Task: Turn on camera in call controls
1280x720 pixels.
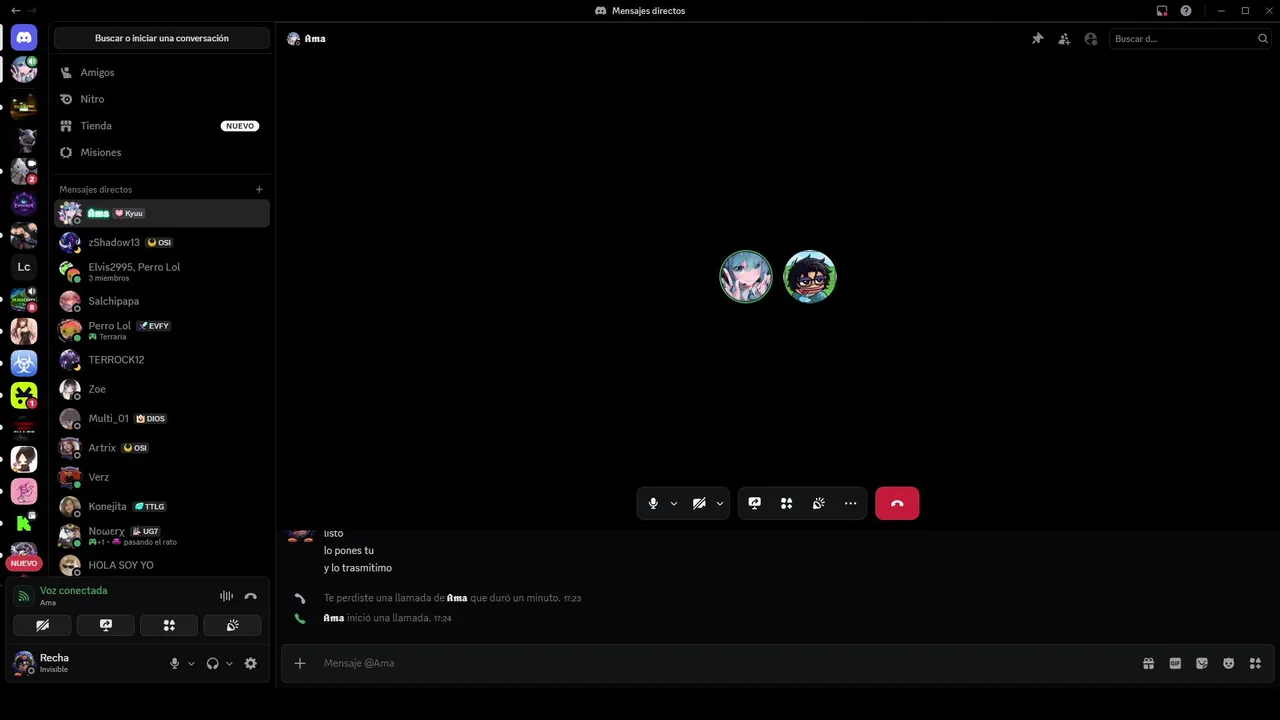Action: pos(699,503)
